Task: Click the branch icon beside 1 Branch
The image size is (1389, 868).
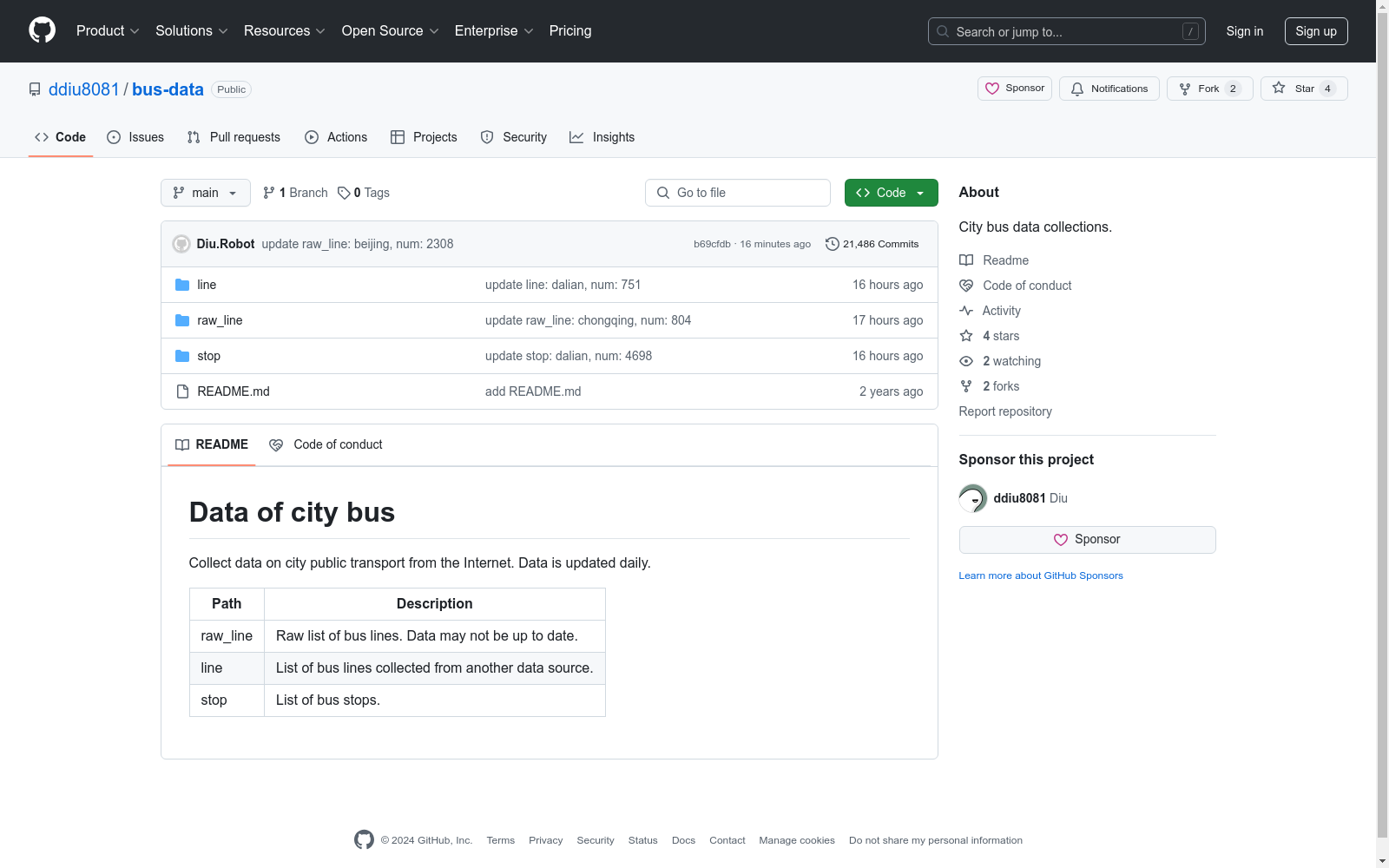Action: point(269,193)
